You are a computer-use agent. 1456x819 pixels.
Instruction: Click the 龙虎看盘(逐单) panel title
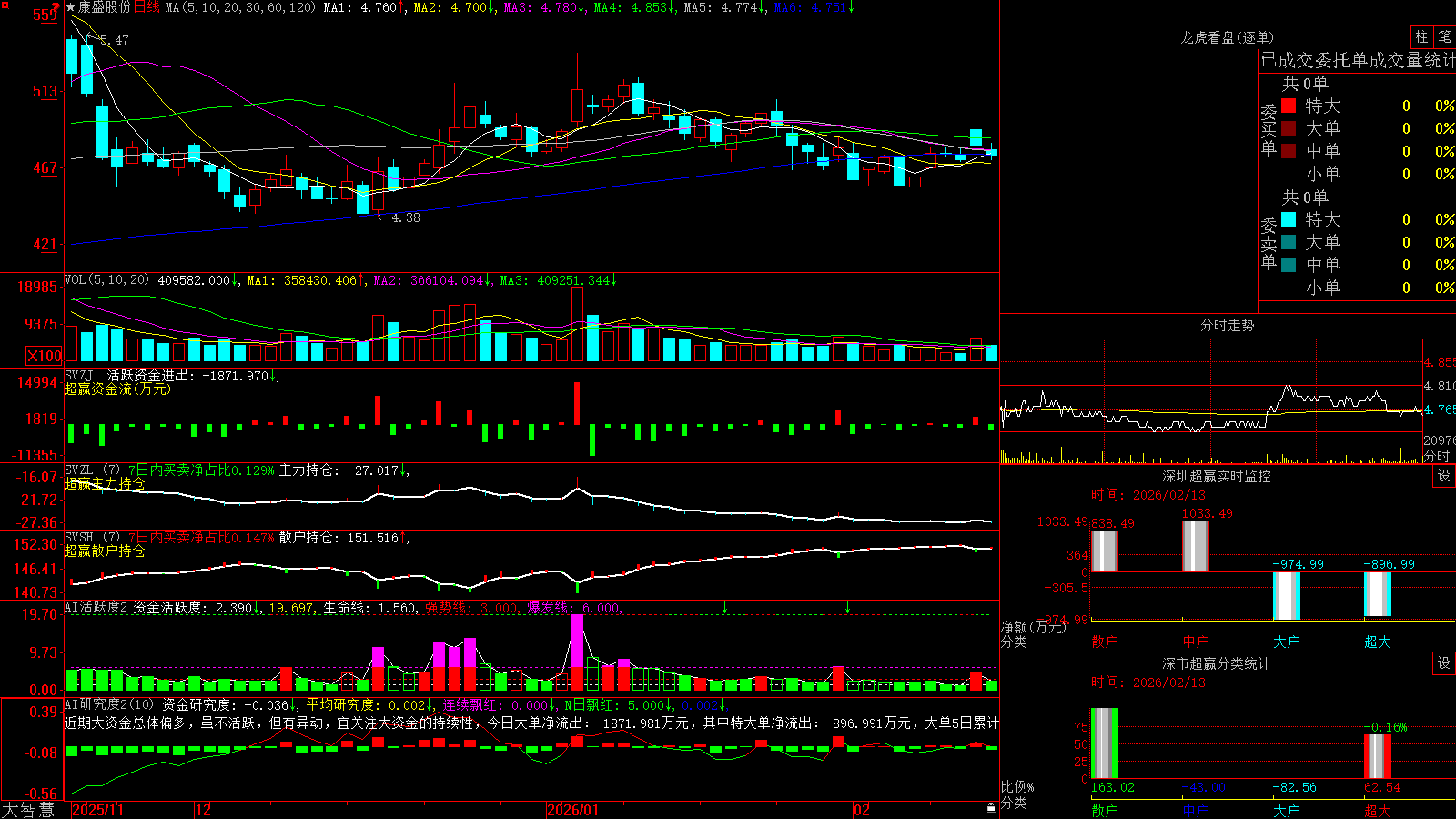(x=1227, y=37)
